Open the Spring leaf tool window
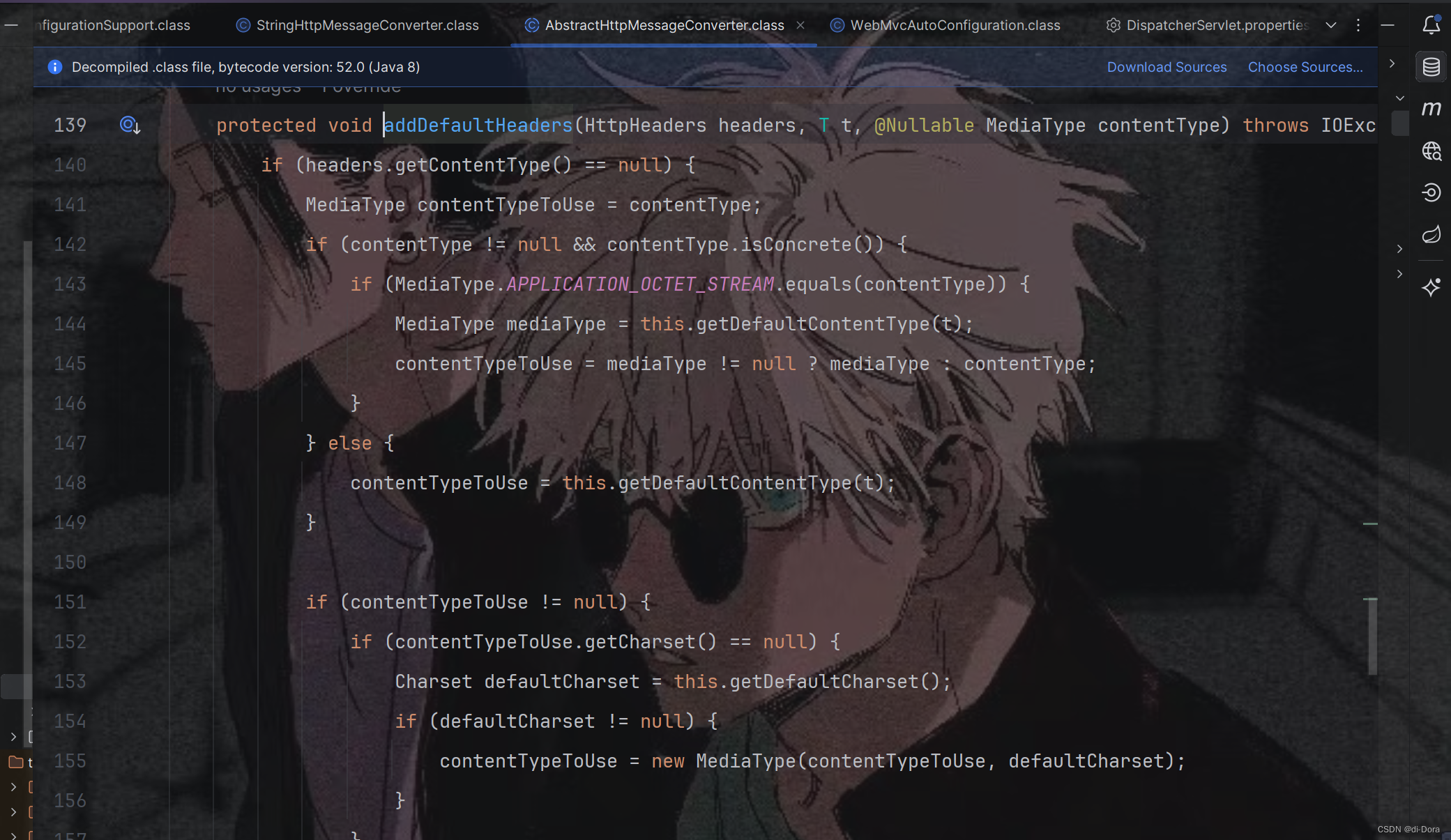 1431,234
